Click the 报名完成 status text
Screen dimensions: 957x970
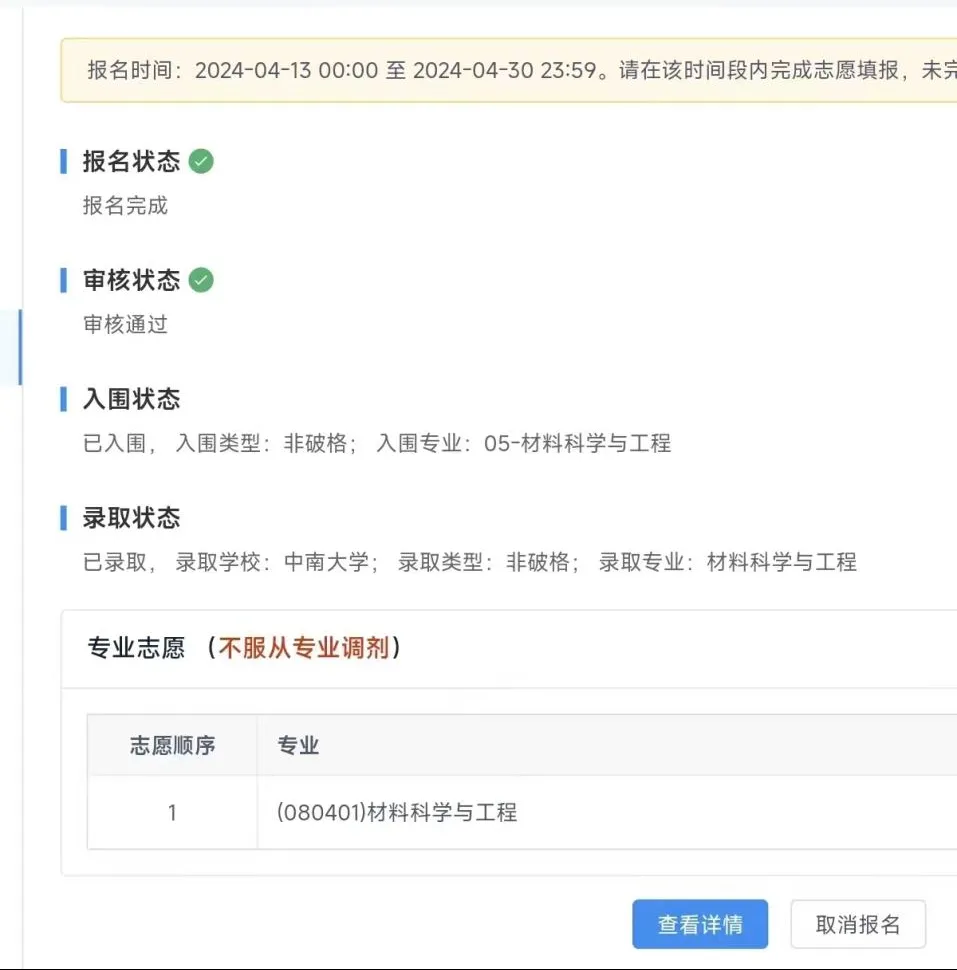tap(126, 205)
